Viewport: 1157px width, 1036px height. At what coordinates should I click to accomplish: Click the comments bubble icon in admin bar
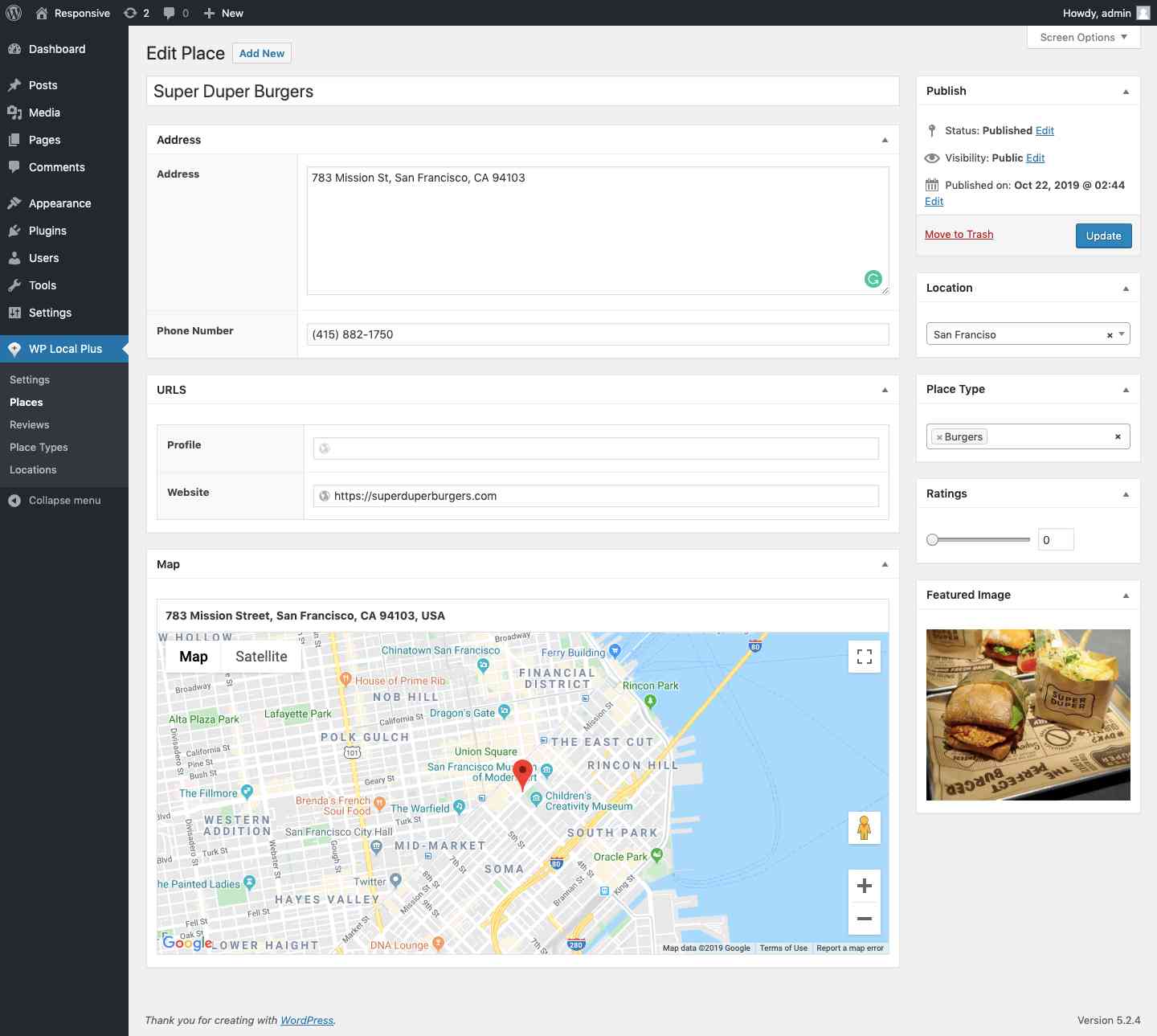pyautogui.click(x=170, y=13)
